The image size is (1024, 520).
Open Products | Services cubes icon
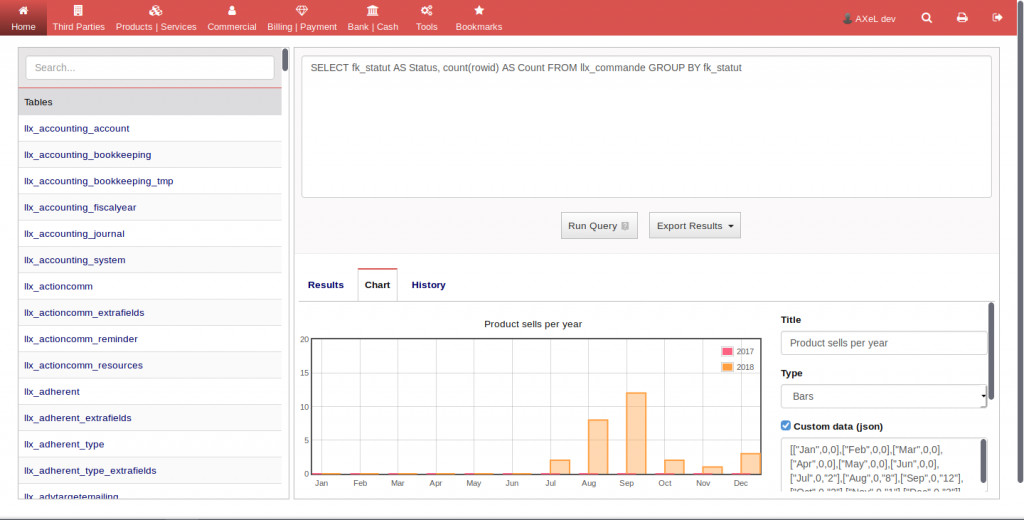click(x=155, y=11)
